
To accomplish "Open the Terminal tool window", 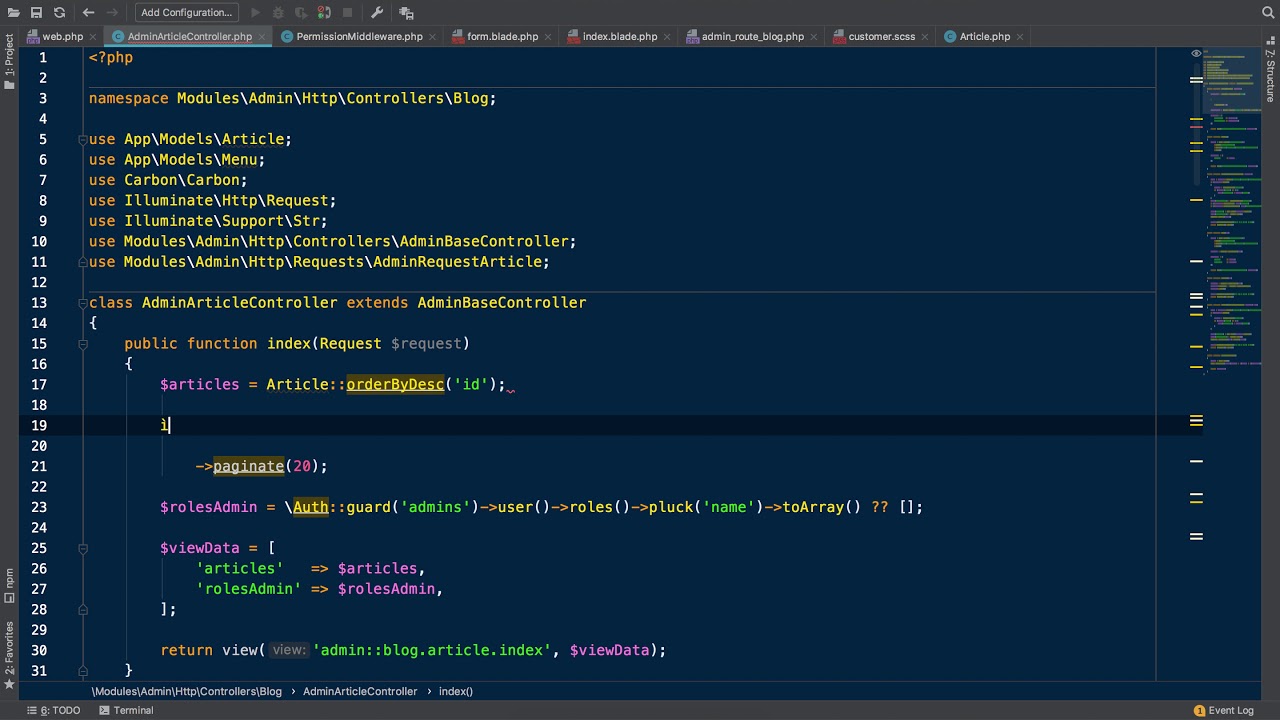I will [126, 710].
